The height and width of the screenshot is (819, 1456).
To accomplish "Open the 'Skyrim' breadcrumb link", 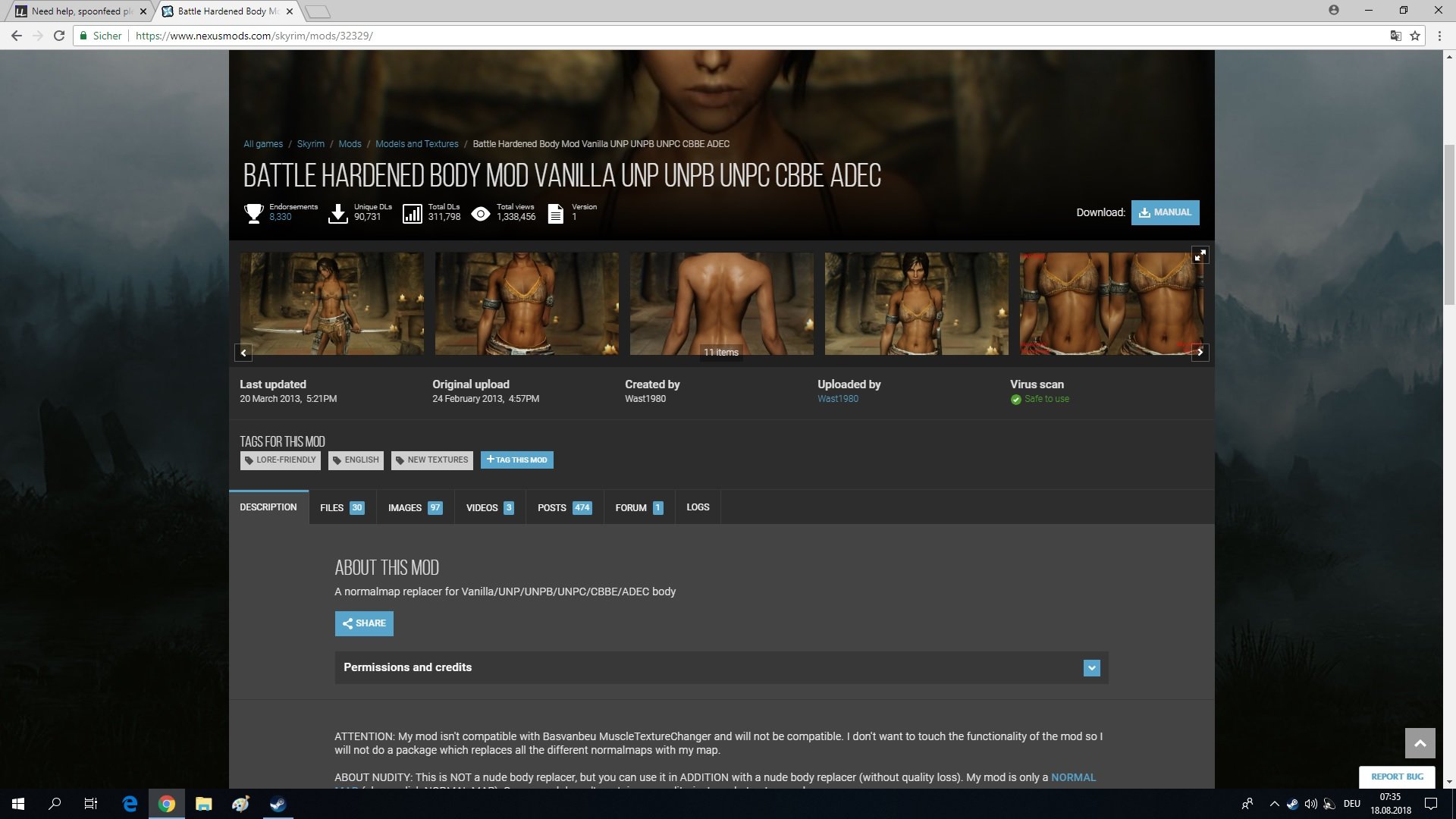I will [311, 144].
